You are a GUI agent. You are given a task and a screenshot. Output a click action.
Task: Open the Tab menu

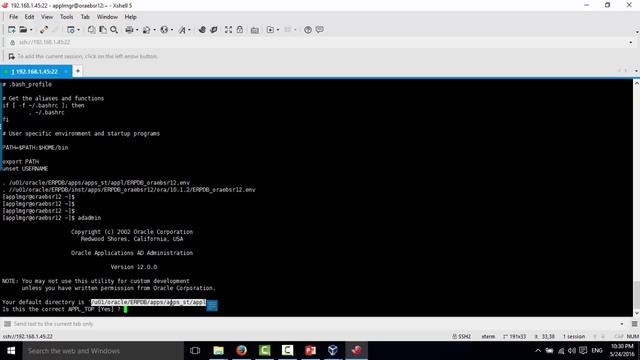(x=85, y=17)
